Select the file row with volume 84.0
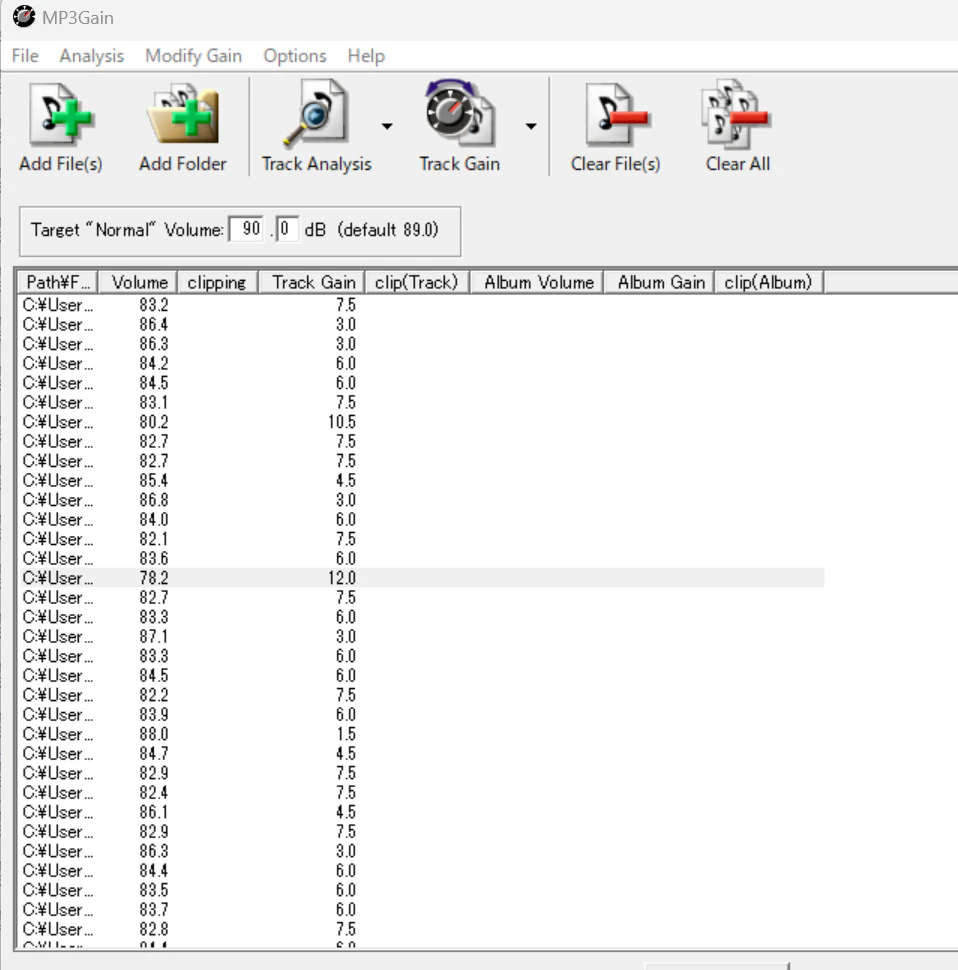The height and width of the screenshot is (970, 958). pyautogui.click(x=422, y=519)
